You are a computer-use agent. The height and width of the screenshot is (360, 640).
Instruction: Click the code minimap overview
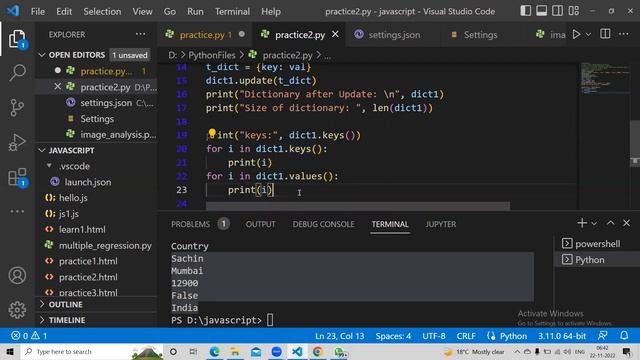click(x=605, y=78)
